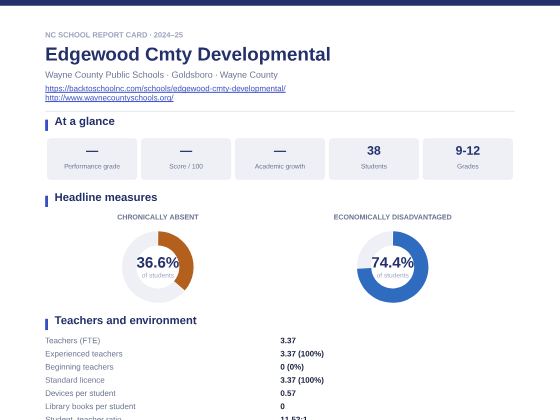This screenshot has height=420, width=560.
Task: Click the 'Devices per student' row label
Action: (x=80, y=394)
